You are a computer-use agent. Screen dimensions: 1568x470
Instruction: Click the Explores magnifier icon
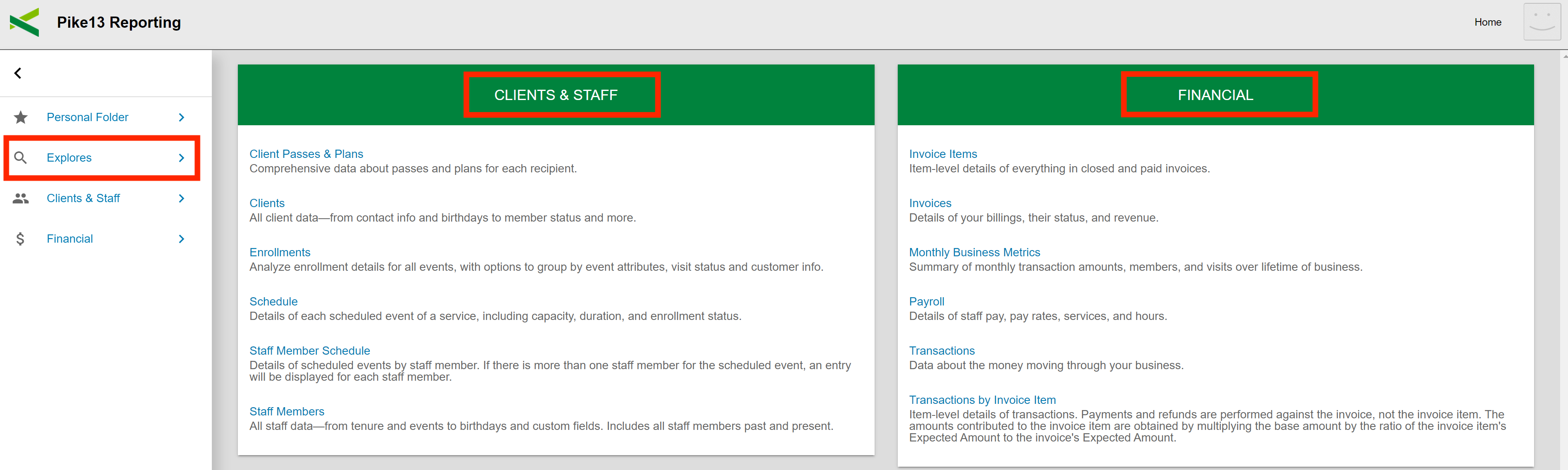point(21,158)
